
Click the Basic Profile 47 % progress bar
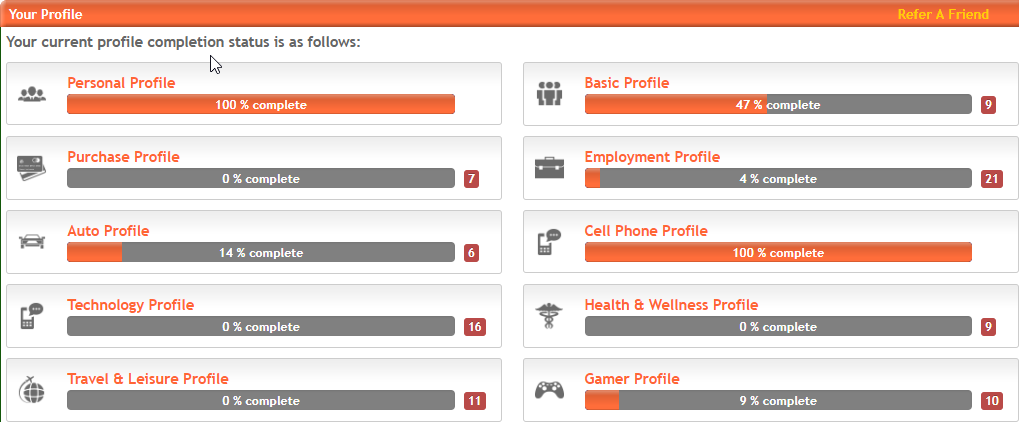pos(778,104)
